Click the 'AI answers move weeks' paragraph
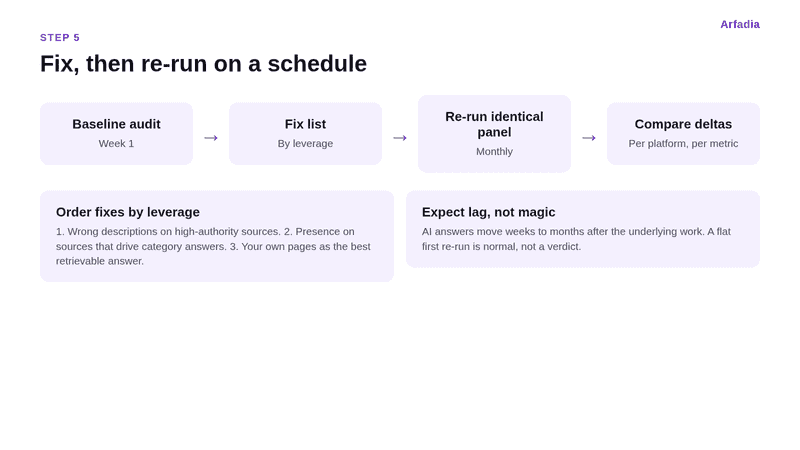 pos(576,239)
